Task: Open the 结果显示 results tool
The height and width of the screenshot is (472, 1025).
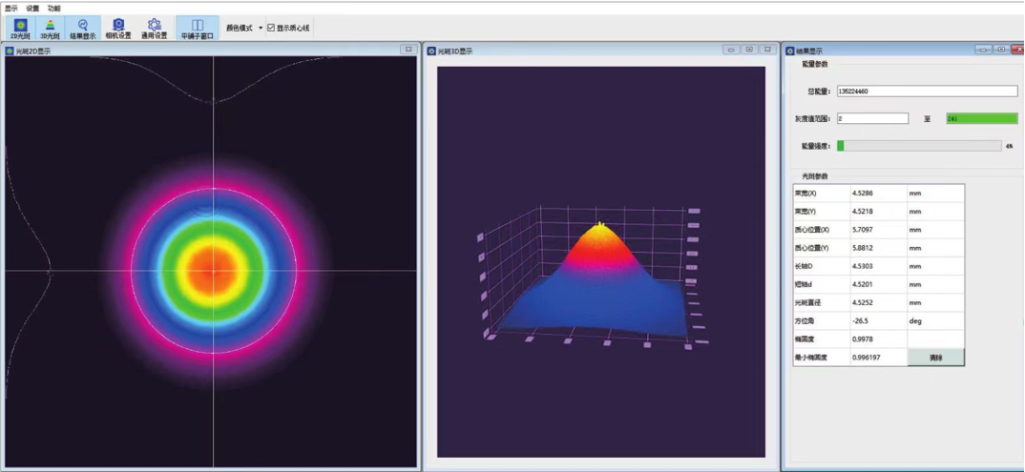Action: tap(83, 27)
